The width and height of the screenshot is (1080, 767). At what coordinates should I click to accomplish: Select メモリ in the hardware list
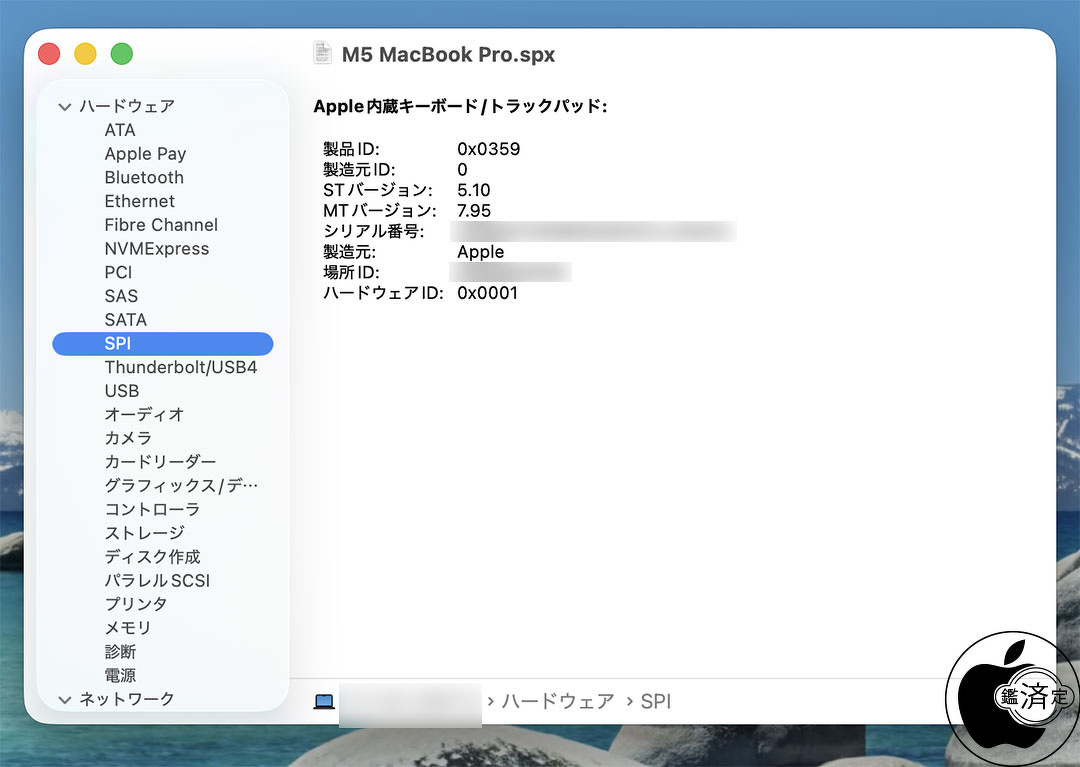point(128,628)
